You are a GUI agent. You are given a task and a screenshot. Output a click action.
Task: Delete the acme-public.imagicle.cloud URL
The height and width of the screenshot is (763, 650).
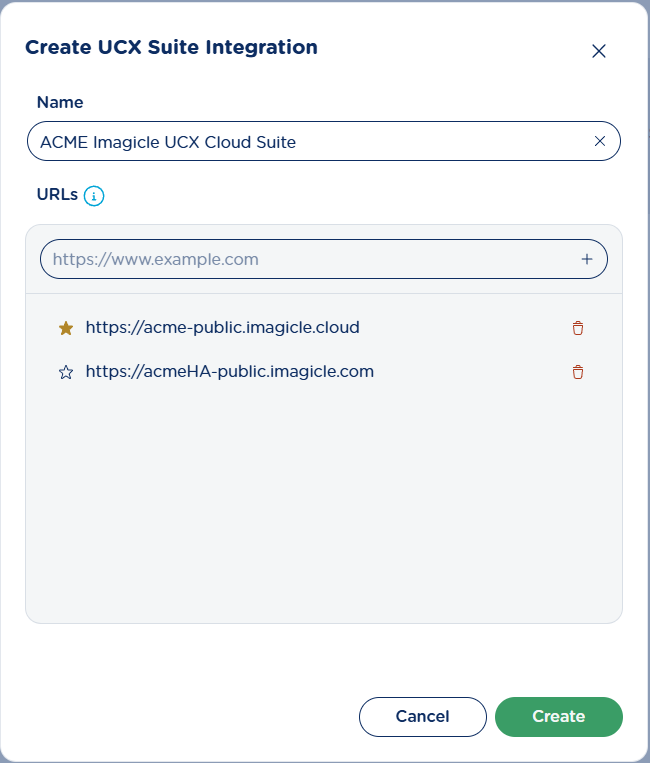point(577,328)
